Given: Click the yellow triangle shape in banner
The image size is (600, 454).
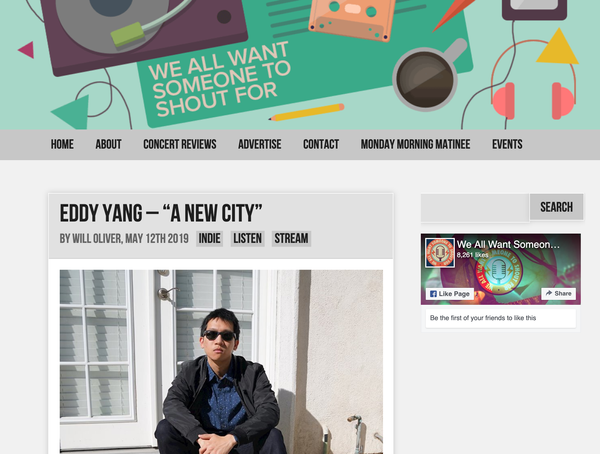Looking at the screenshot, I should pyautogui.click(x=558, y=47).
